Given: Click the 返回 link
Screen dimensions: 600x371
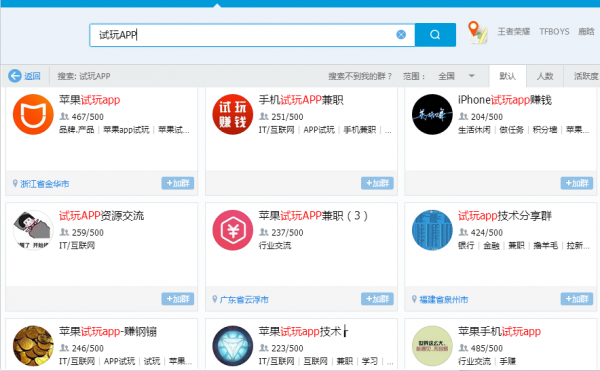Looking at the screenshot, I should pos(32,76).
